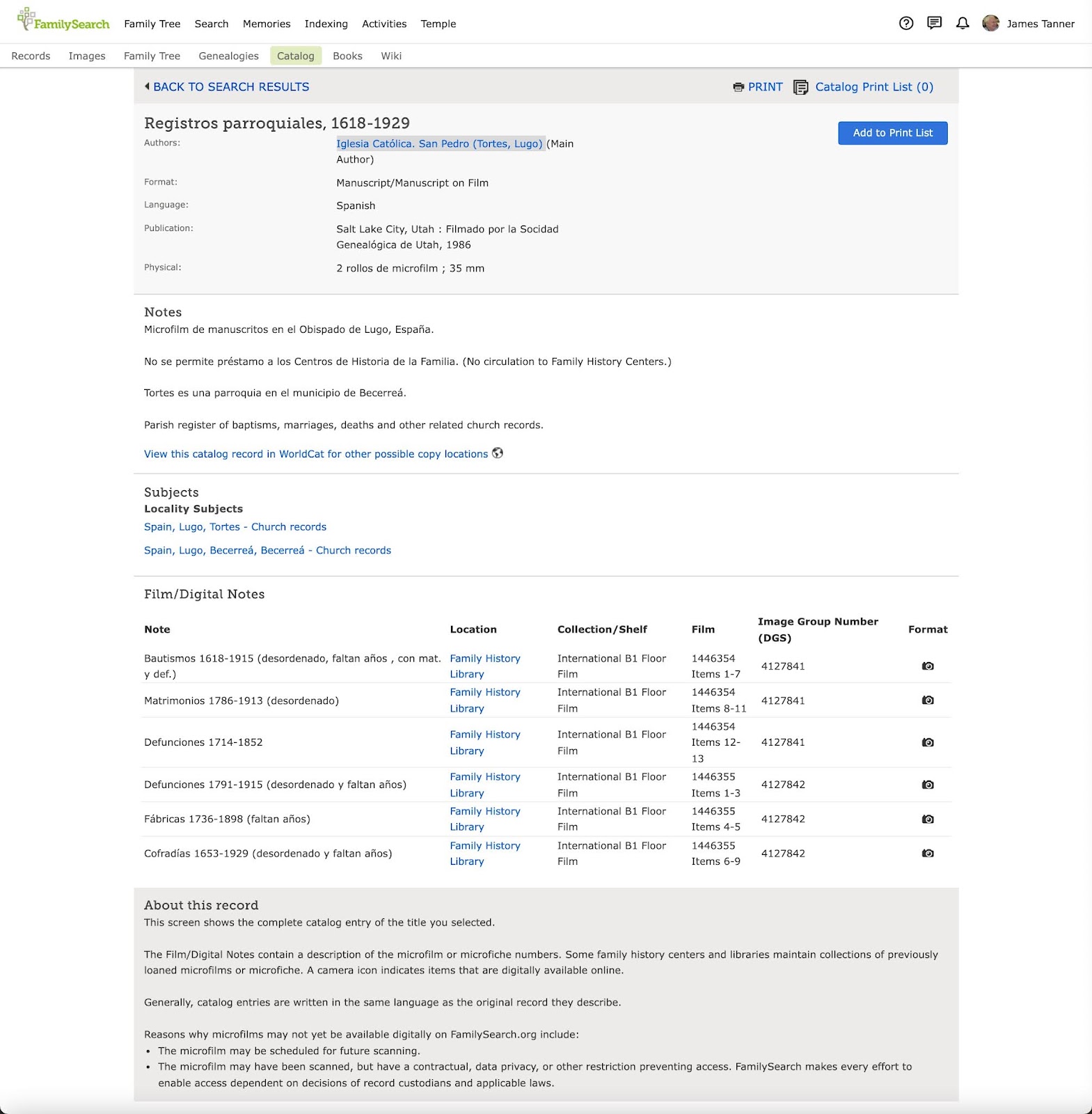Click DGS 4127841 in the Bautismos row
This screenshot has height=1114, width=1092.
783,666
